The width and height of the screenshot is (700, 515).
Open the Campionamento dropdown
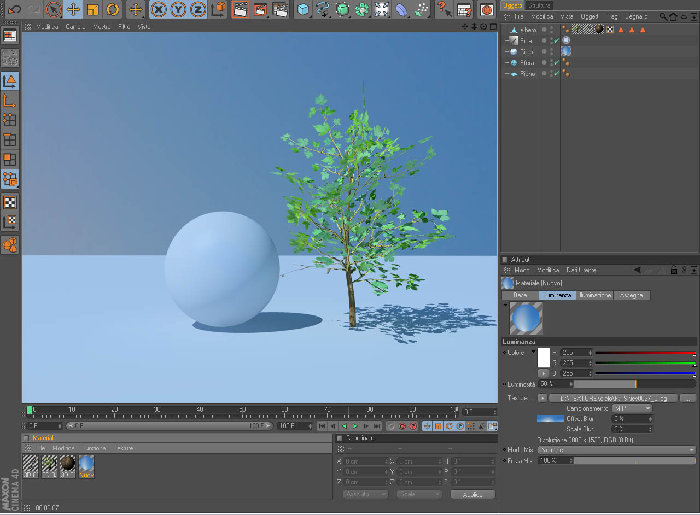tap(632, 408)
